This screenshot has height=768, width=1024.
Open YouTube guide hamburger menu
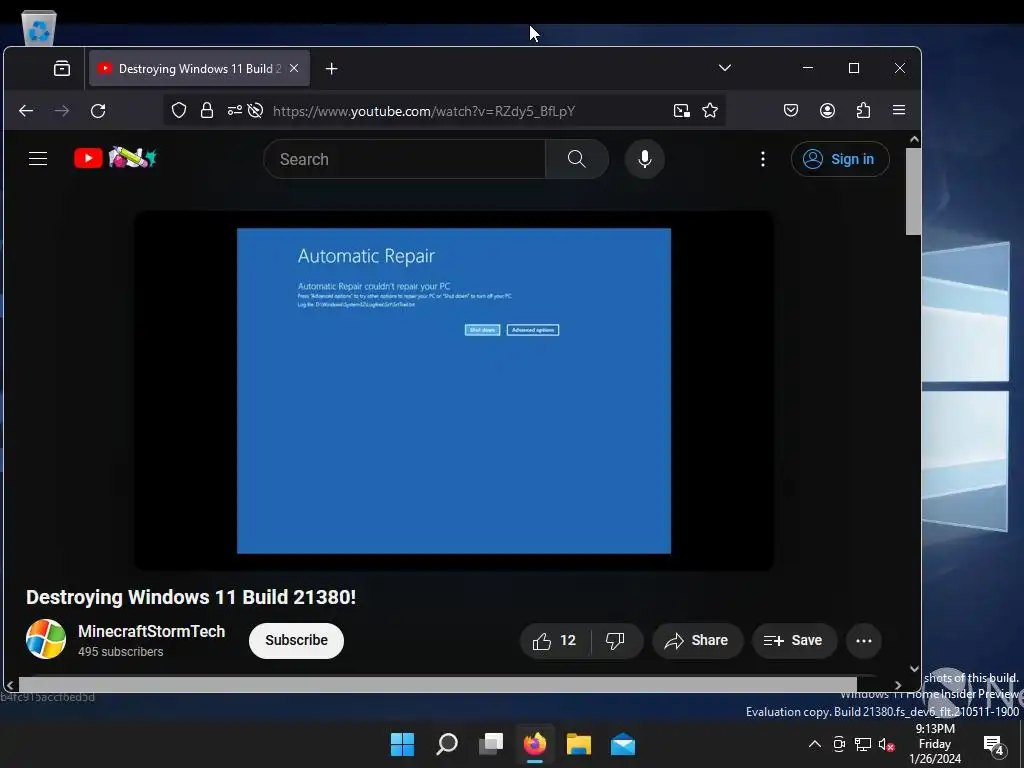pyautogui.click(x=38, y=159)
